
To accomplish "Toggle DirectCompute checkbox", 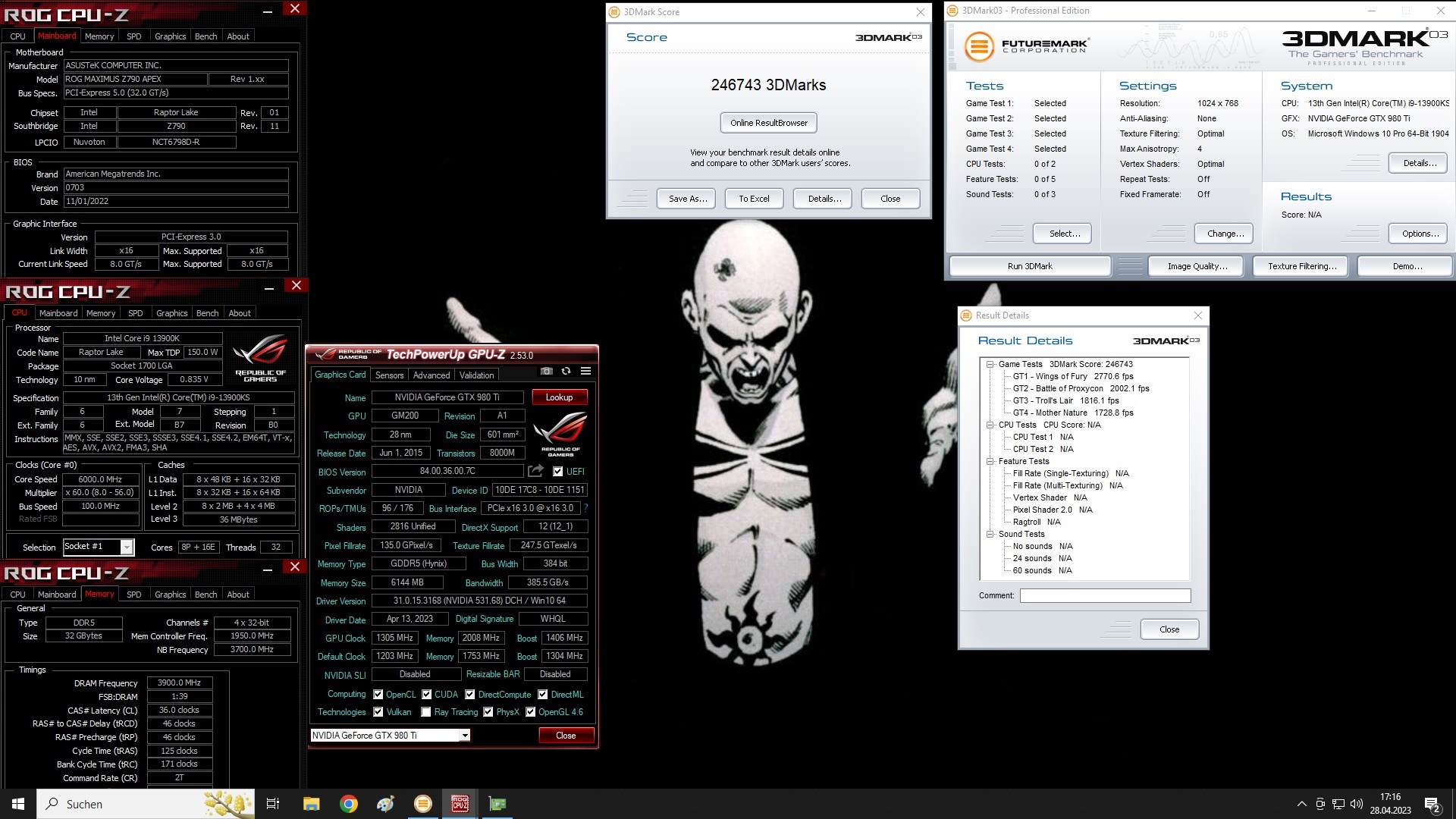I will pos(470,695).
